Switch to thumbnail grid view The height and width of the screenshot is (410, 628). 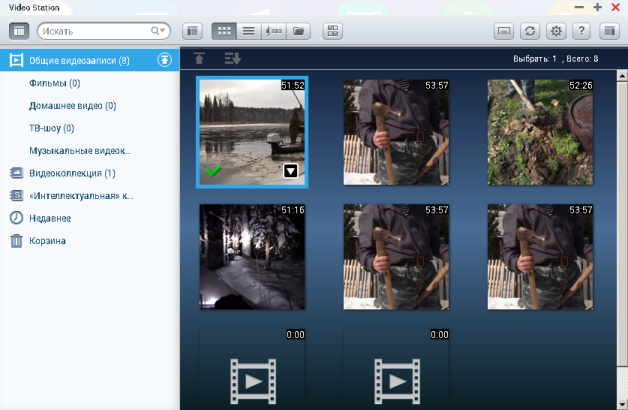pos(224,31)
